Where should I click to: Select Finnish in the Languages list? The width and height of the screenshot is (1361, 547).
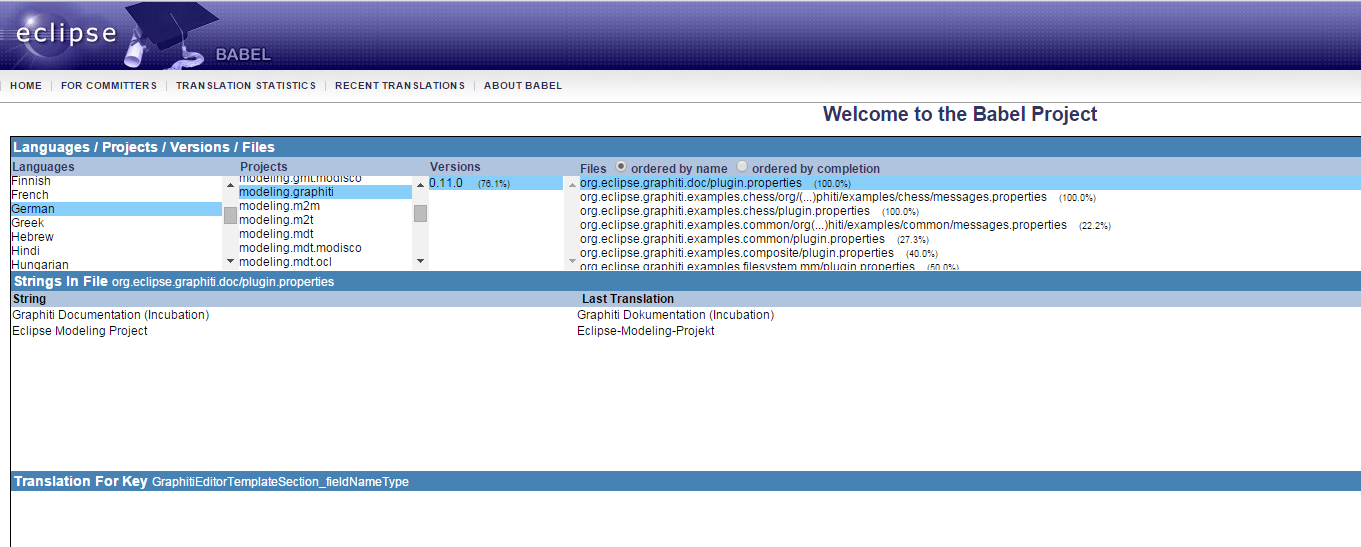(x=116, y=181)
